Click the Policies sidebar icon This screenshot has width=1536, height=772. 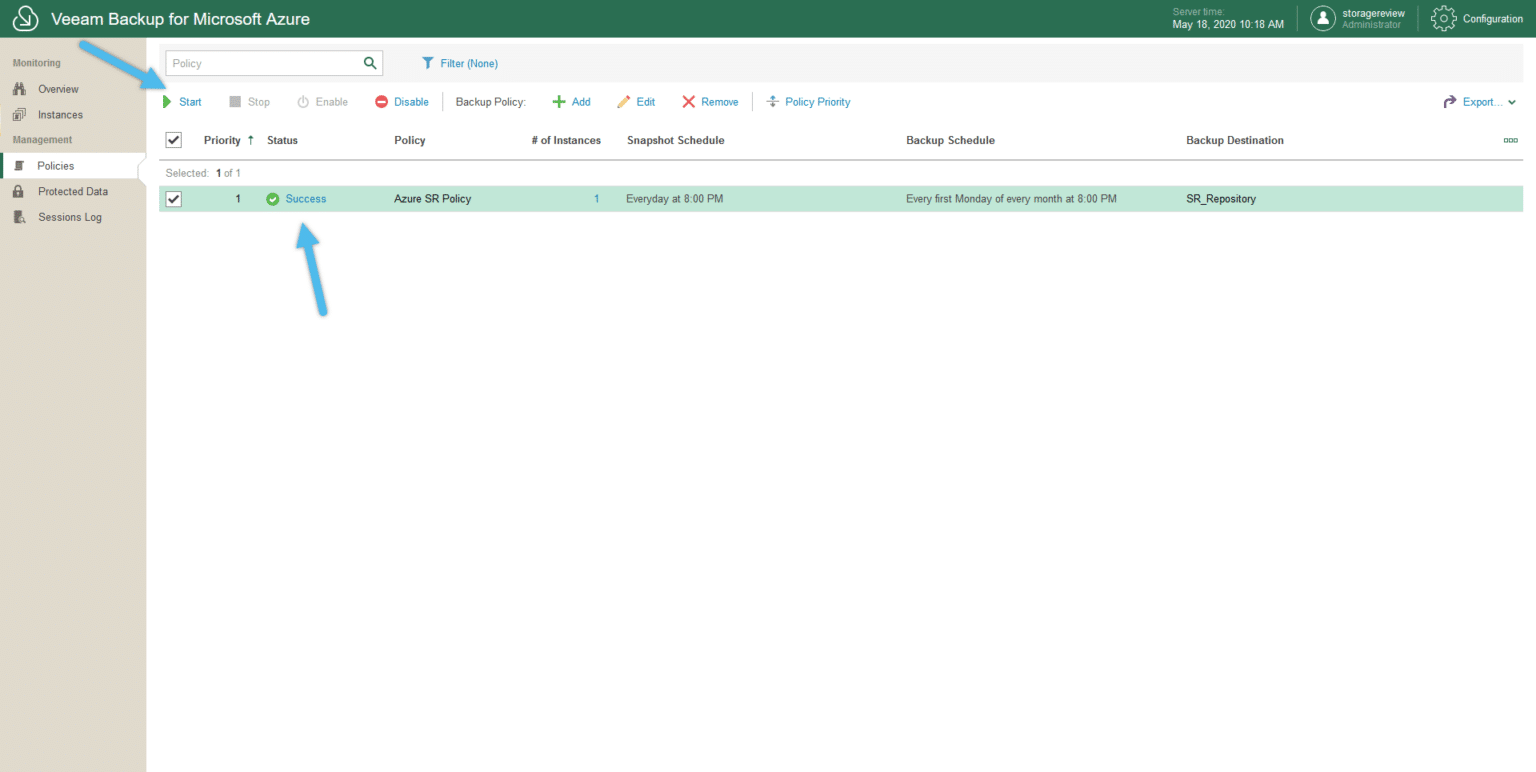point(19,166)
